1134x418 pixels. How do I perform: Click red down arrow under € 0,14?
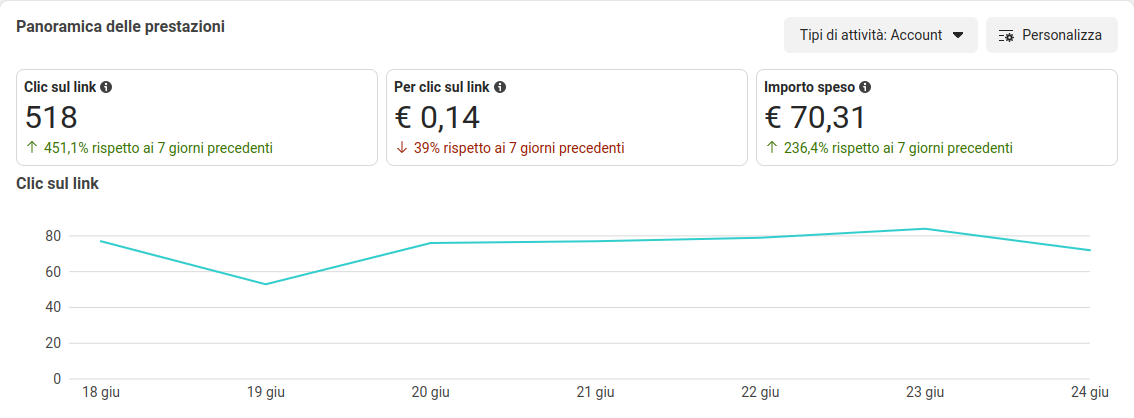click(x=401, y=148)
